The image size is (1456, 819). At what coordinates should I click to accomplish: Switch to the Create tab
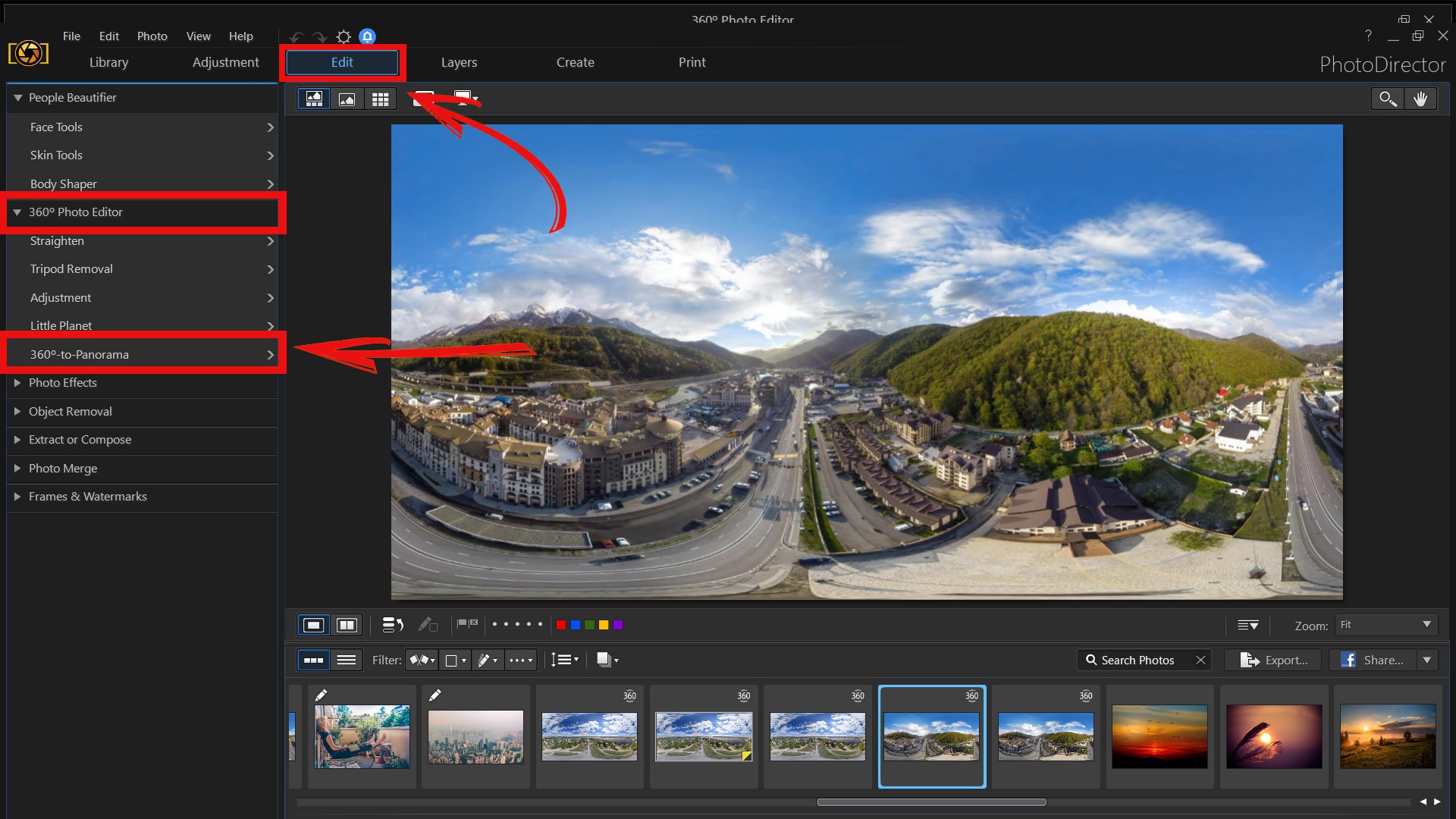point(574,62)
